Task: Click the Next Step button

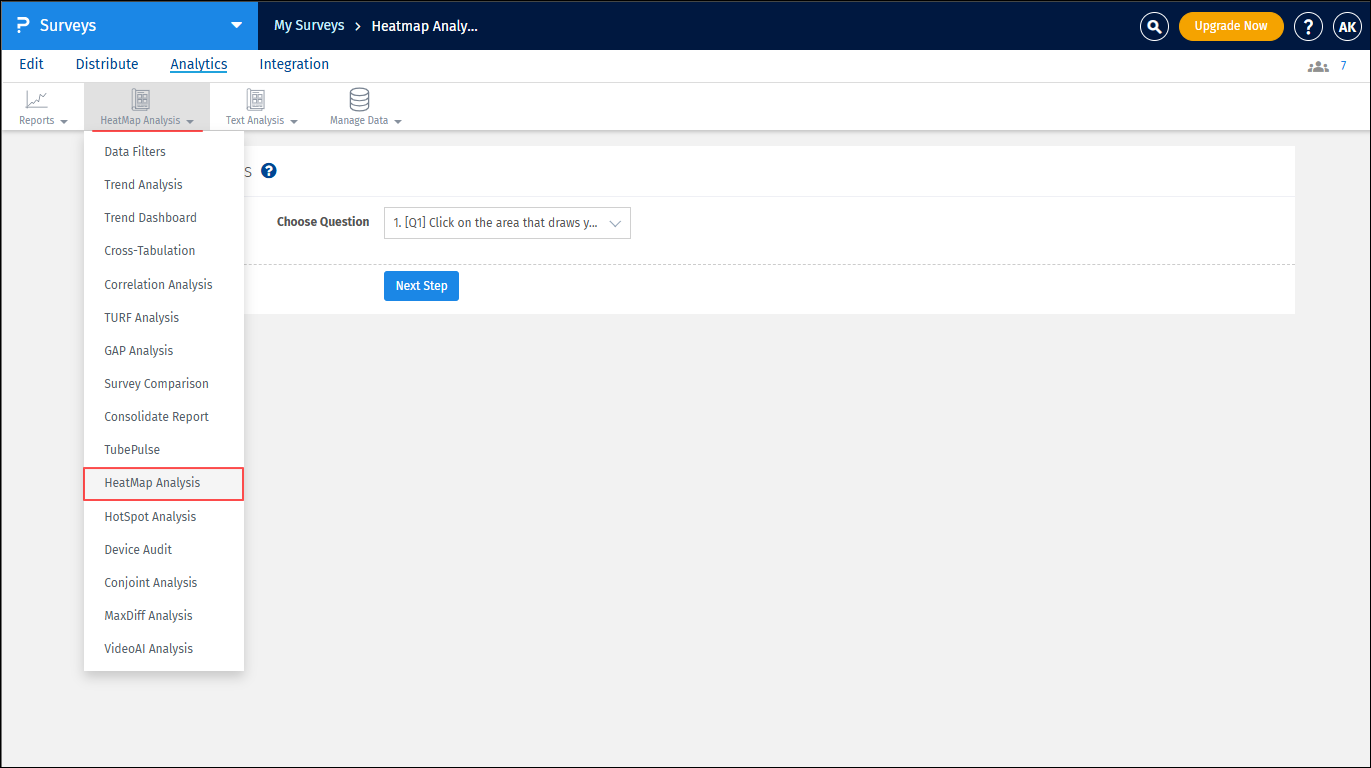Action: [x=421, y=286]
